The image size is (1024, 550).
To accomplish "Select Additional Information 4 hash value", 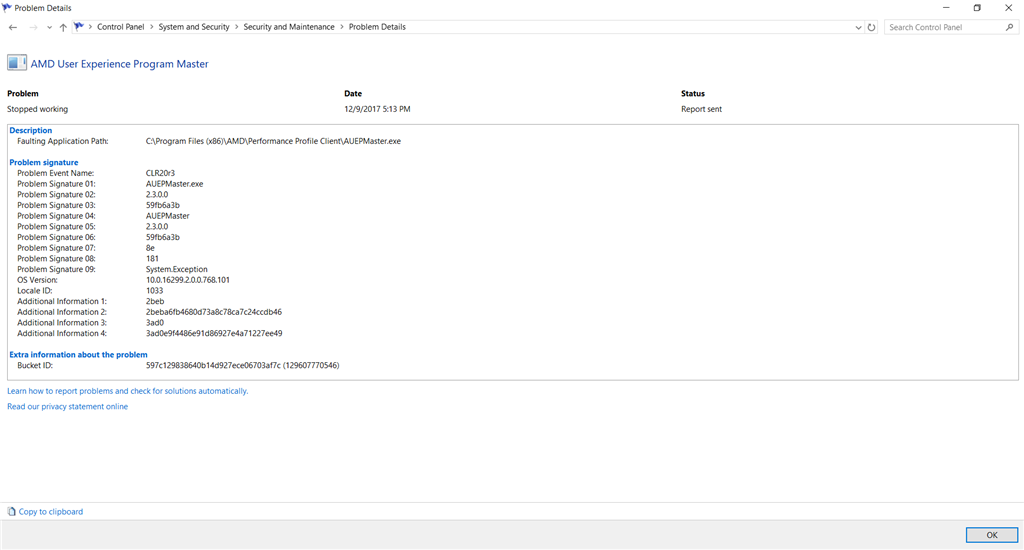I will 214,333.
